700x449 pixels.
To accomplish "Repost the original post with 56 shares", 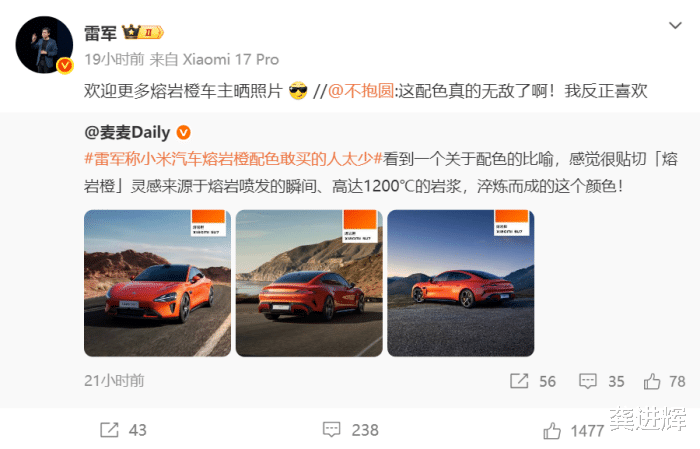I will click(x=533, y=381).
